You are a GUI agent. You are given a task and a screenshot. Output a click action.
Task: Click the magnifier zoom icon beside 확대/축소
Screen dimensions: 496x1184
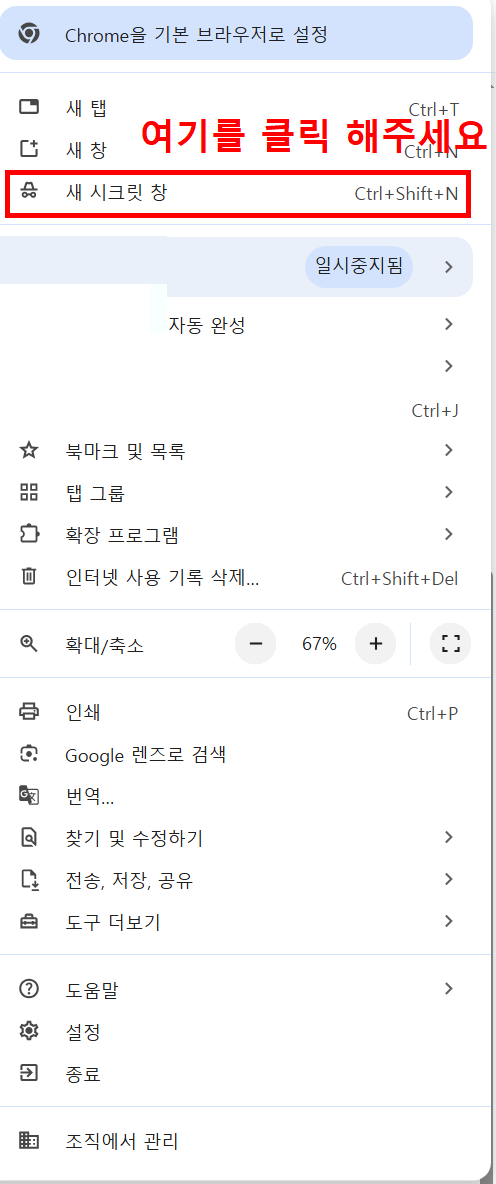(29, 643)
